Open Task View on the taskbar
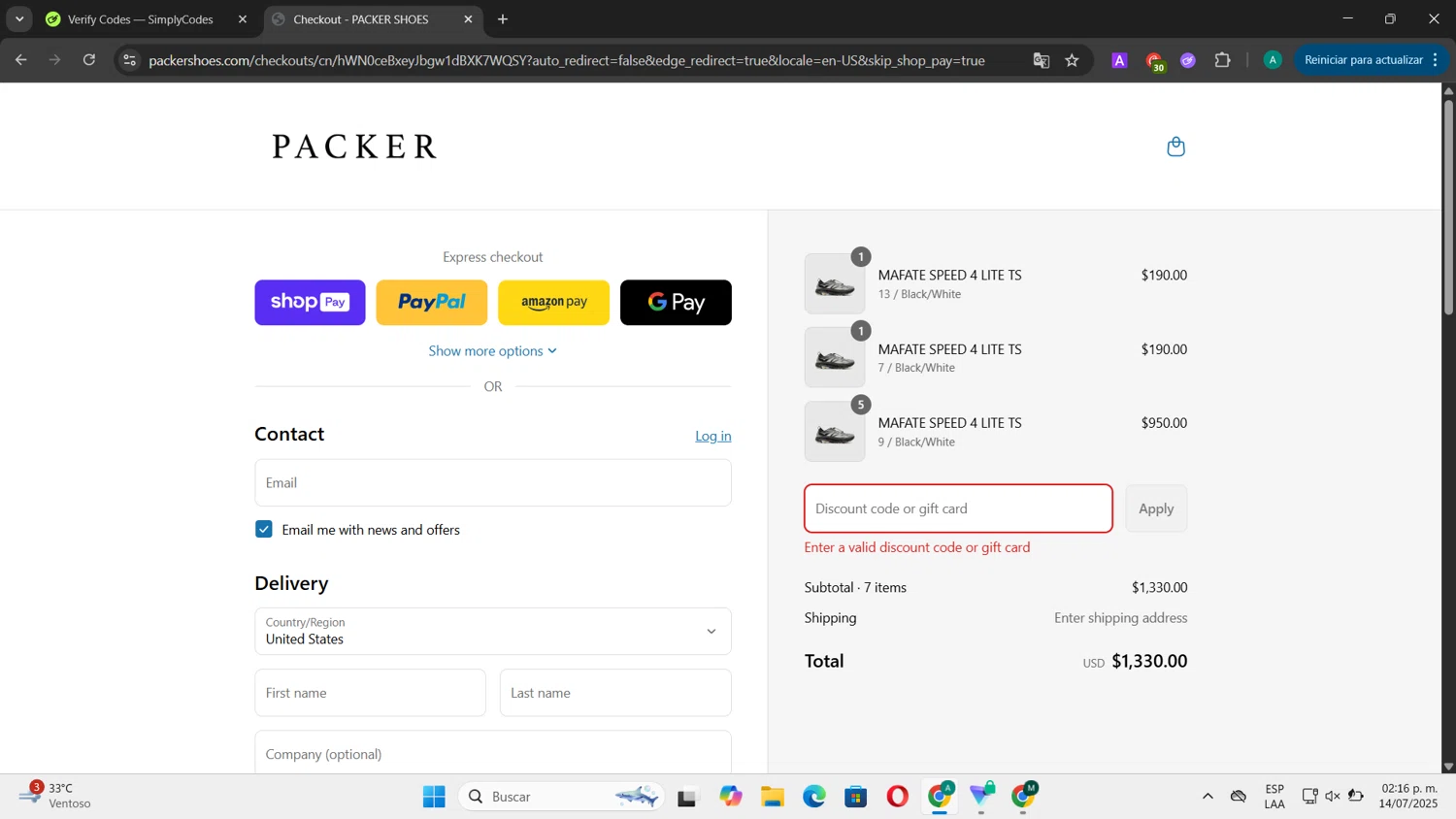 688,797
